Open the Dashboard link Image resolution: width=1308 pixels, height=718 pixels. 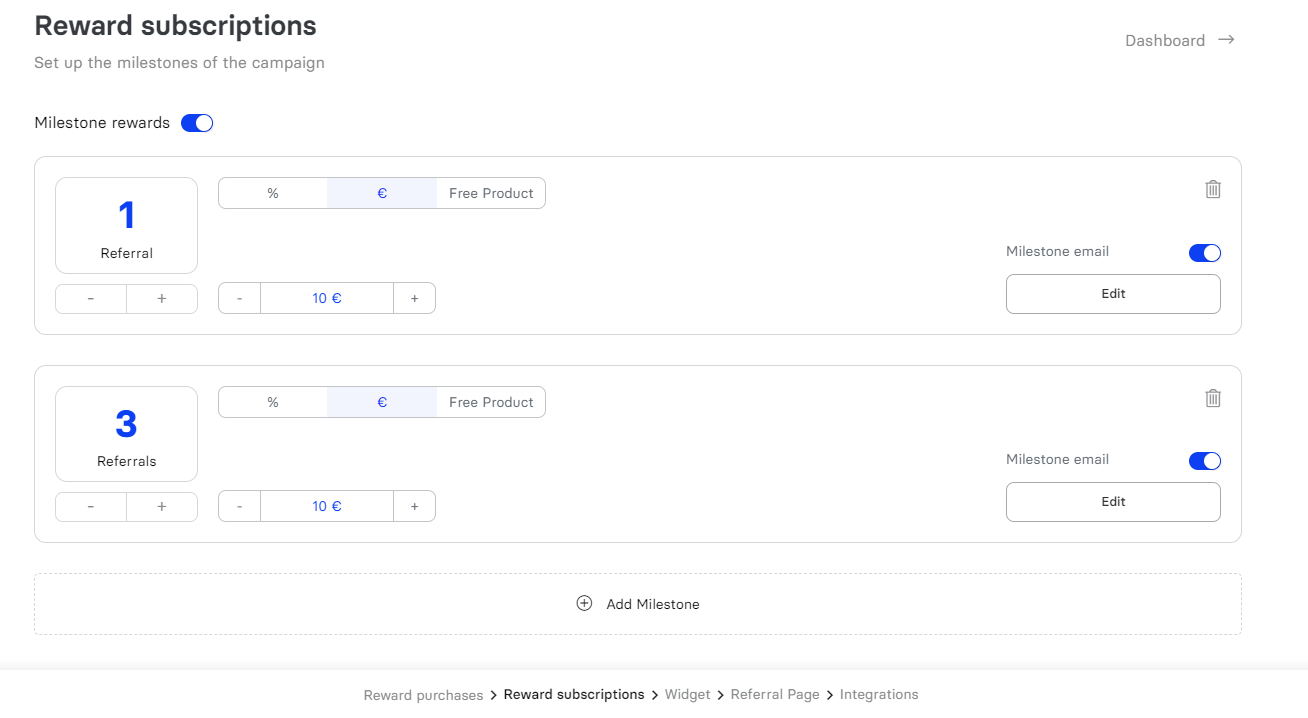pyautogui.click(x=1164, y=41)
